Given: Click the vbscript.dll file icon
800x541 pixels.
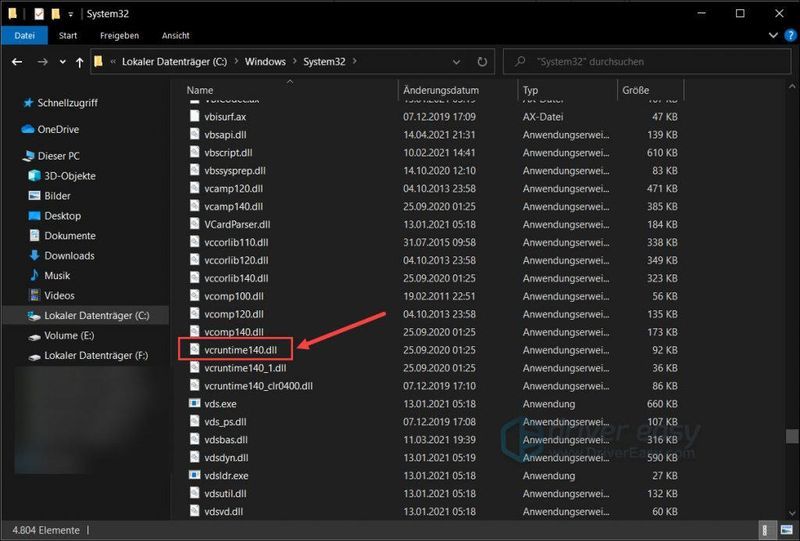Looking at the screenshot, I should coord(194,152).
